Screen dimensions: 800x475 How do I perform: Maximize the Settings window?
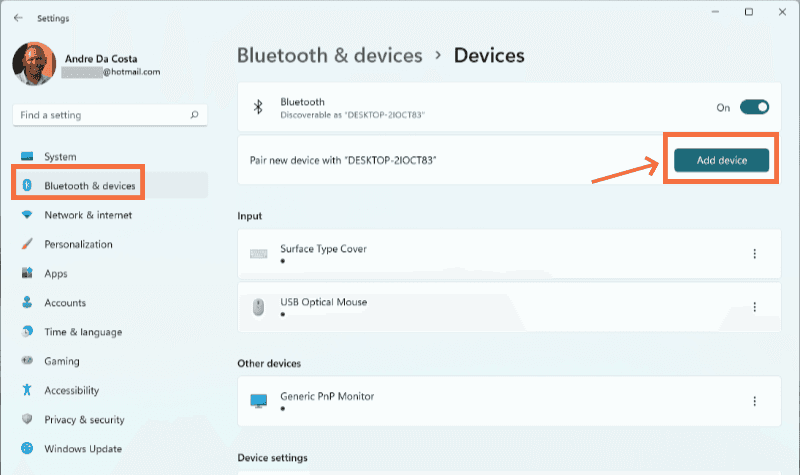[x=748, y=12]
